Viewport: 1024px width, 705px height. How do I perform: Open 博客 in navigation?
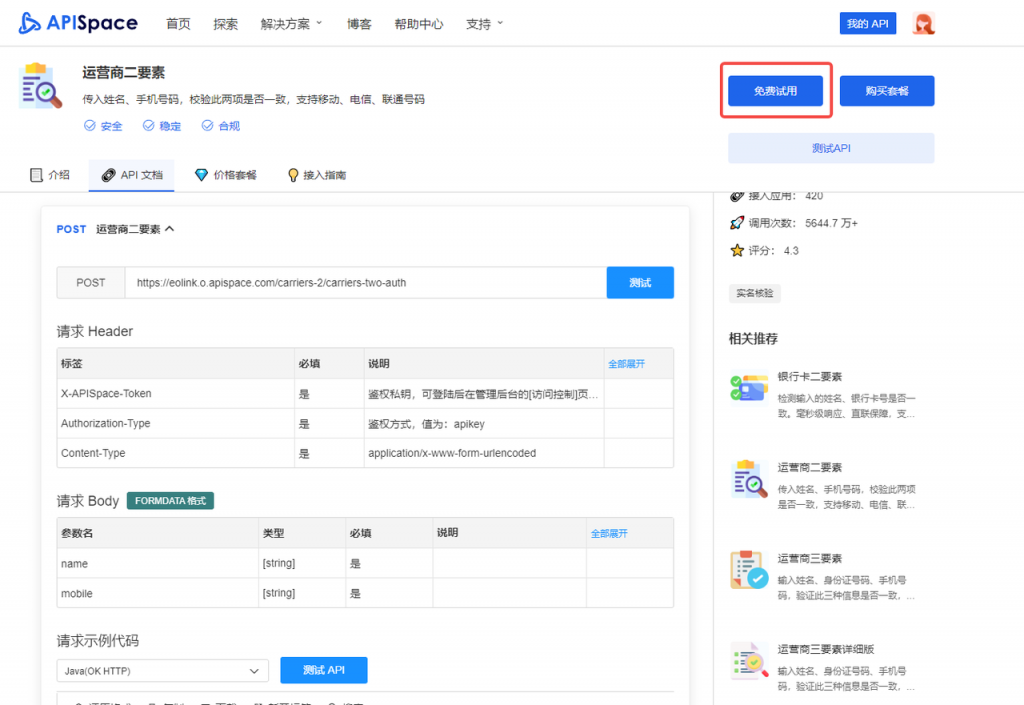coord(359,24)
